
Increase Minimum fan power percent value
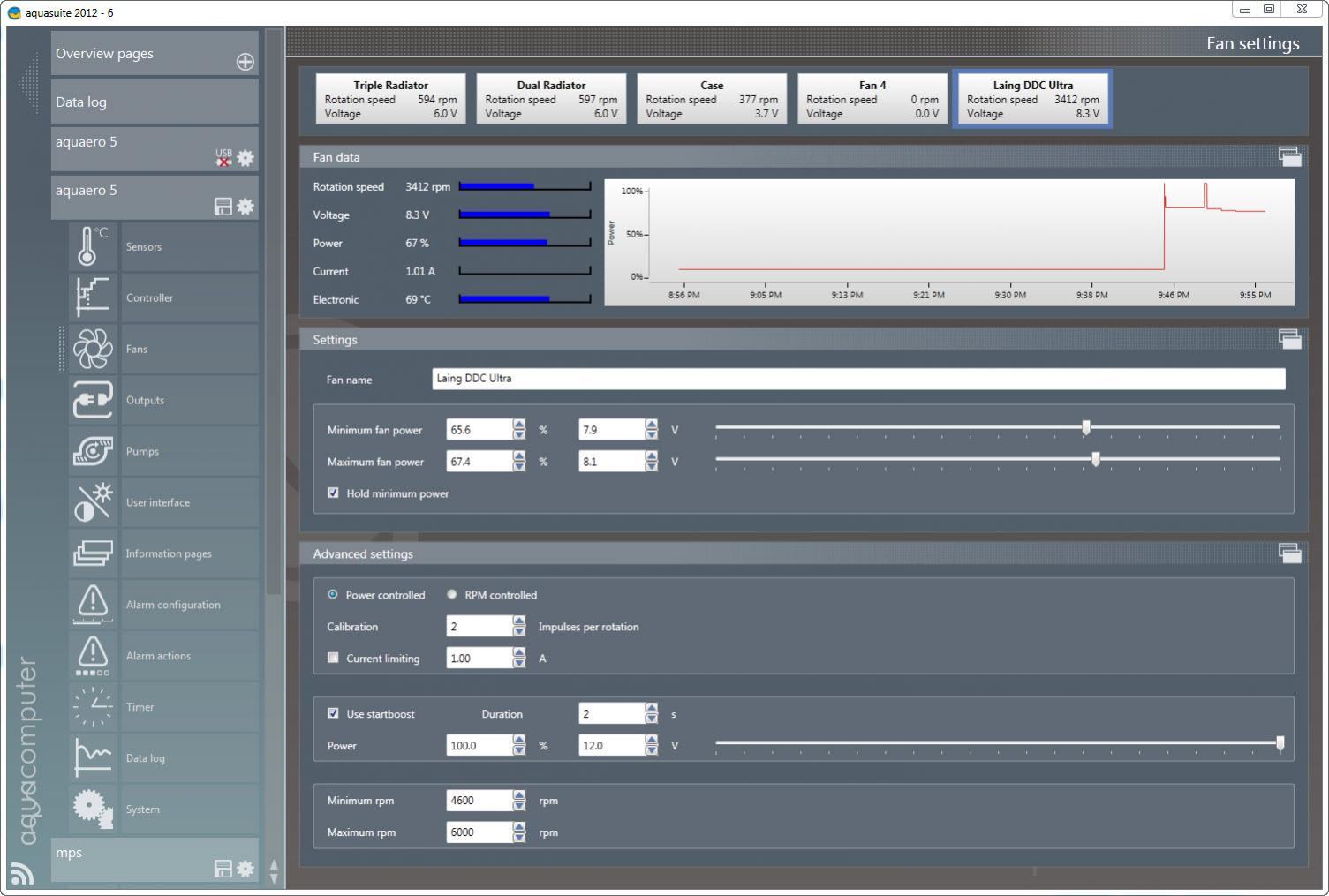(519, 425)
